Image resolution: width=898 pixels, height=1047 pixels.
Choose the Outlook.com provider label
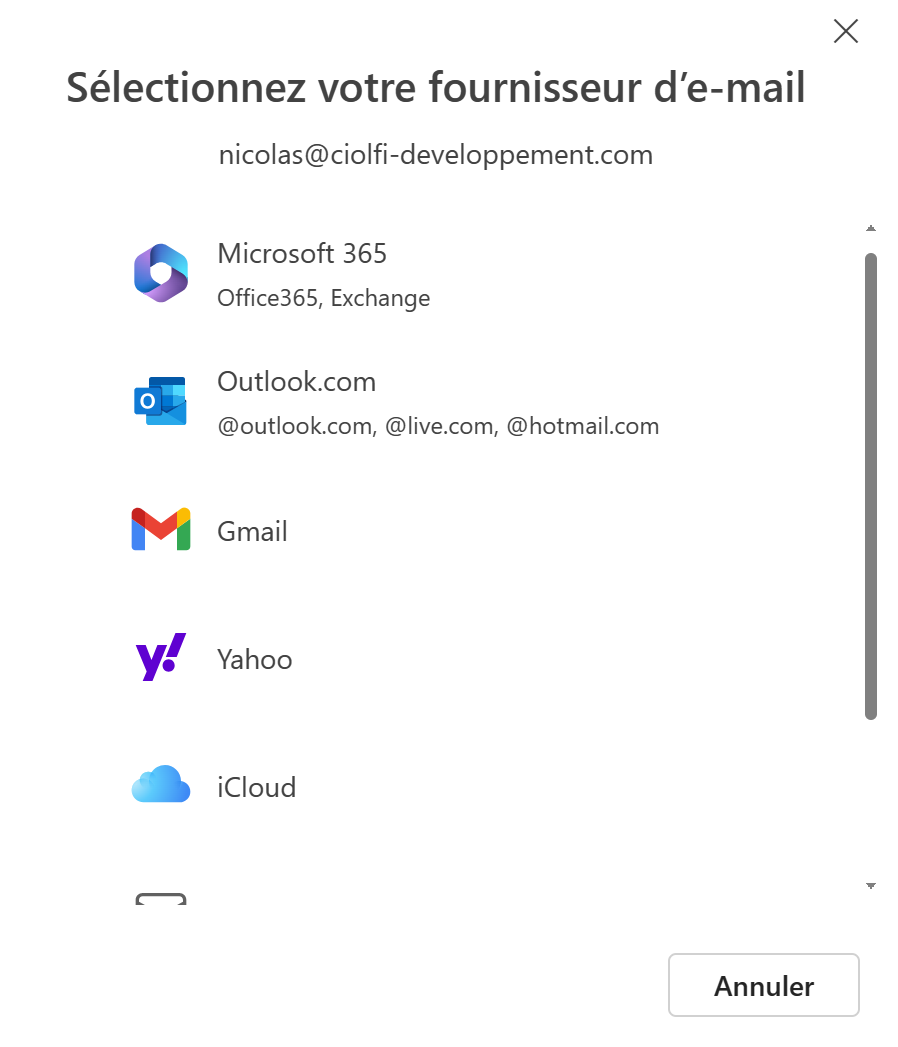coord(296,382)
